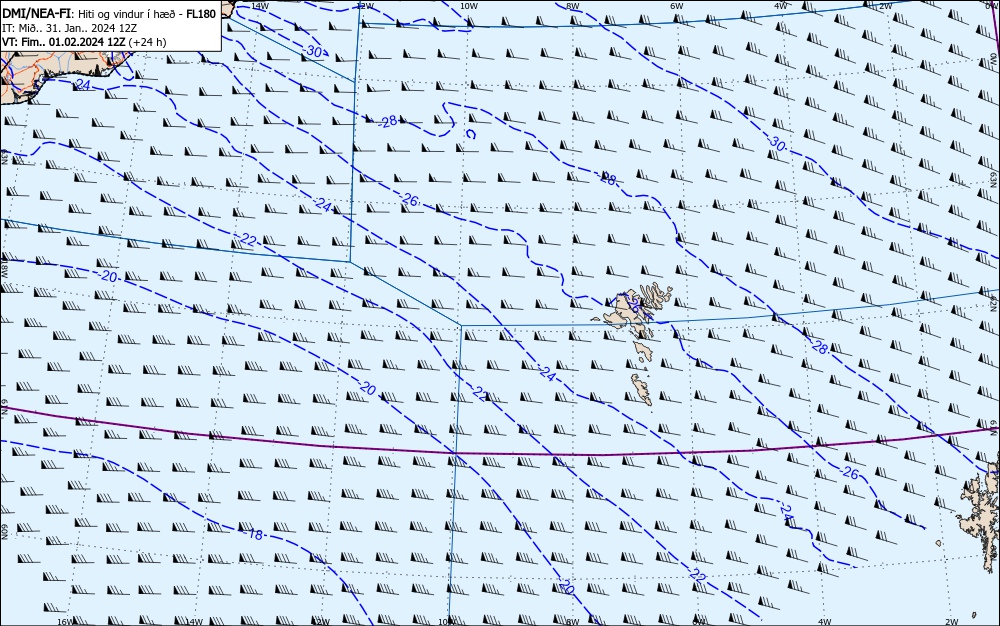Screen dimensions: 1000x626
Task: Click the -26 label near the Shetland coast
Action: 849,473
